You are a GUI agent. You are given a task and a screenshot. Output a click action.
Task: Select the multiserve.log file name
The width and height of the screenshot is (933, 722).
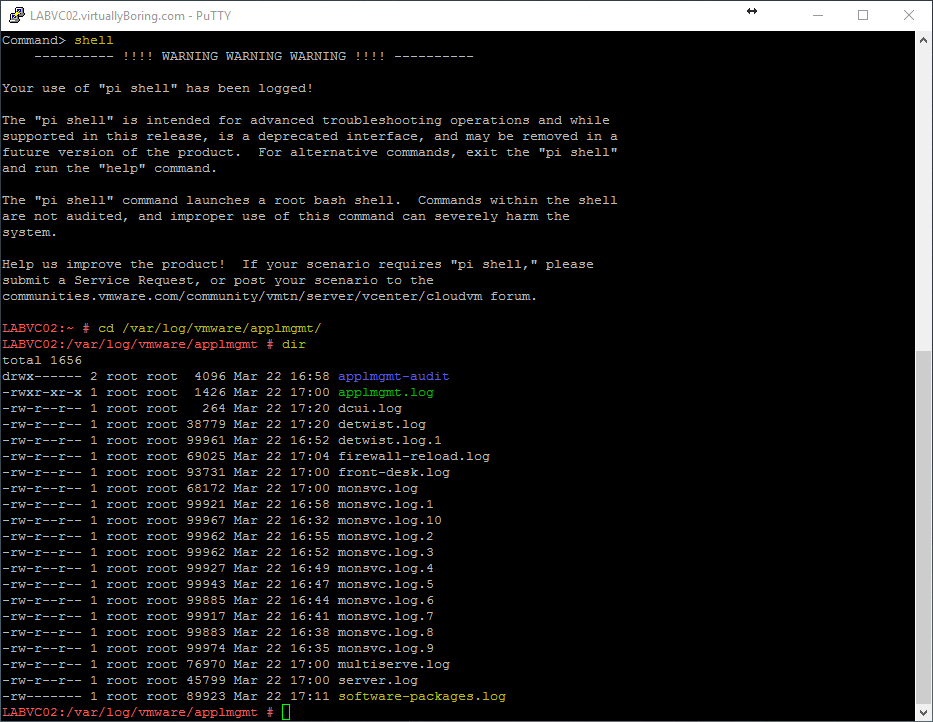click(394, 665)
